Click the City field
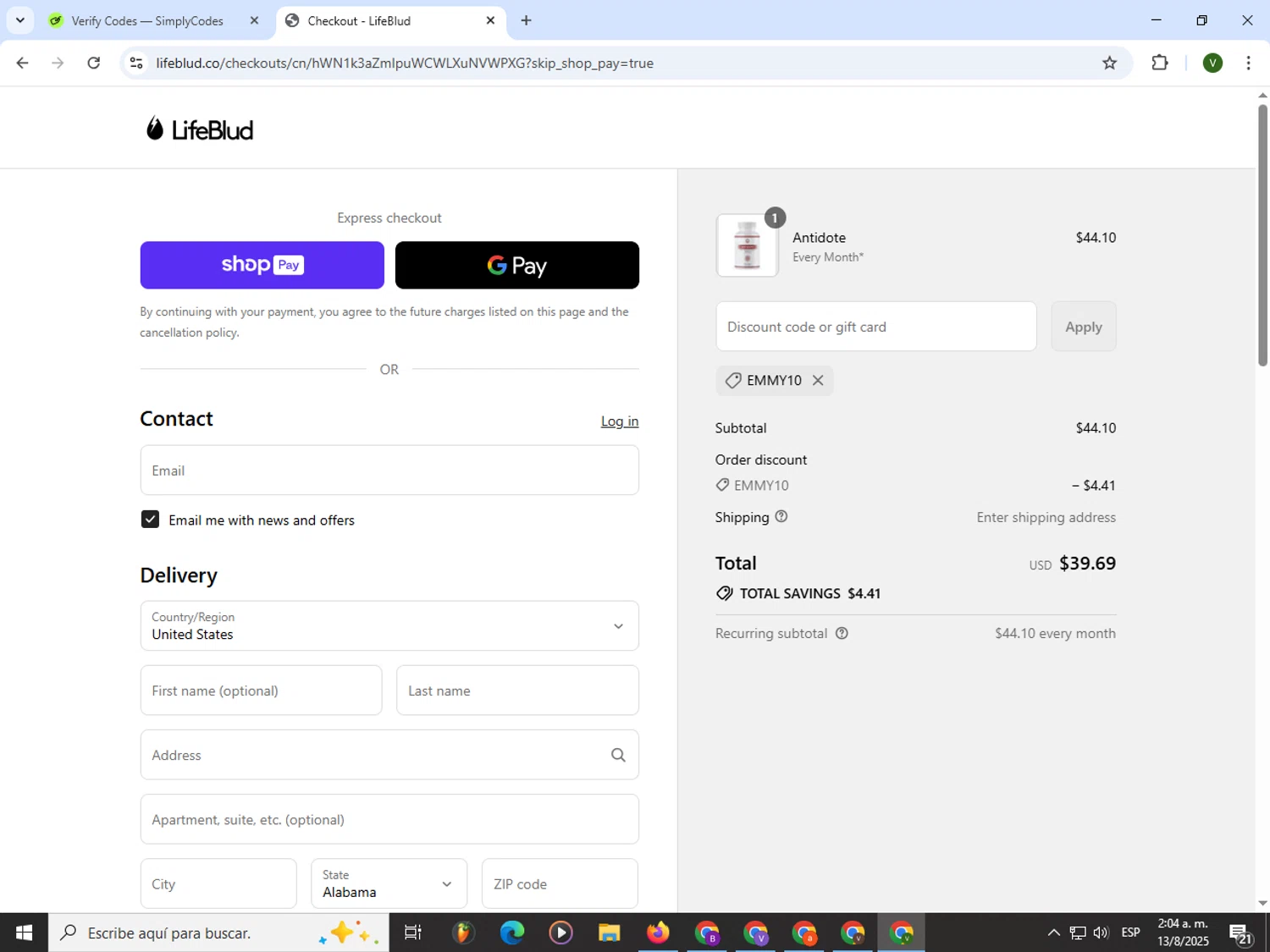The width and height of the screenshot is (1270, 952). 218,883
